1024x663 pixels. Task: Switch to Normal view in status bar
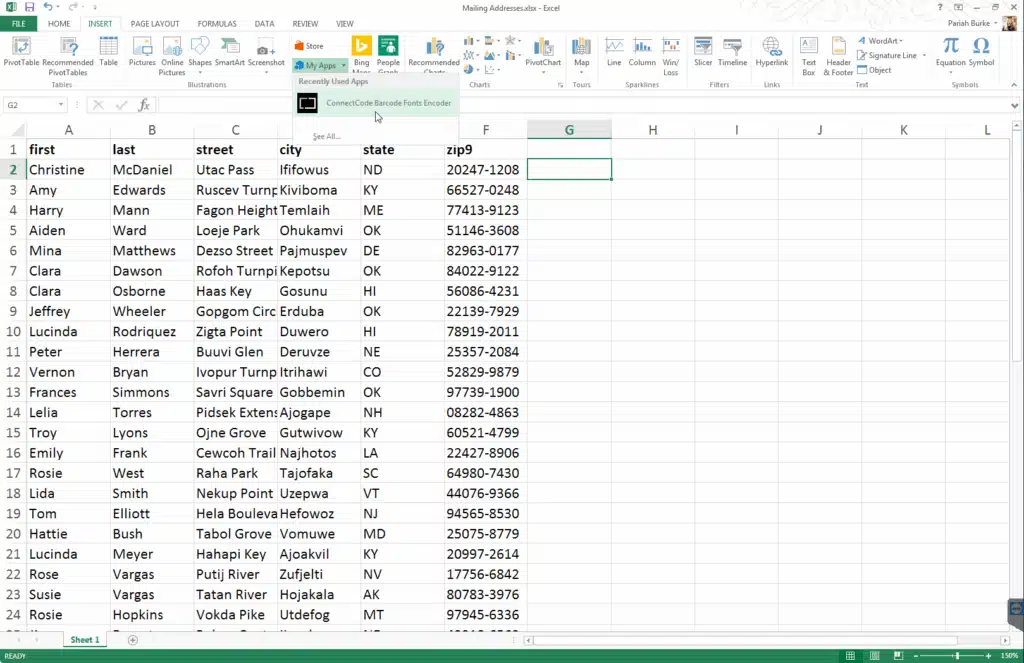coord(850,656)
